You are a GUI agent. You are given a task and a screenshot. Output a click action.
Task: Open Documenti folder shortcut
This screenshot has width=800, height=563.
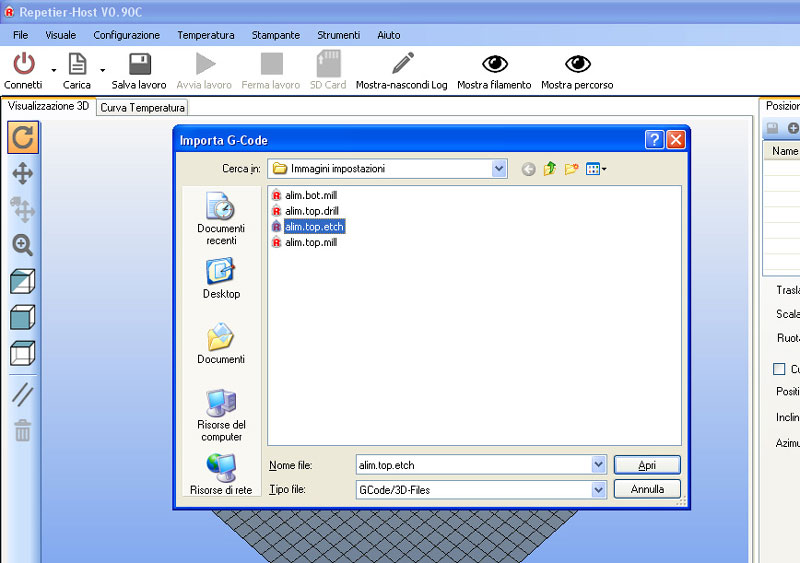click(221, 343)
